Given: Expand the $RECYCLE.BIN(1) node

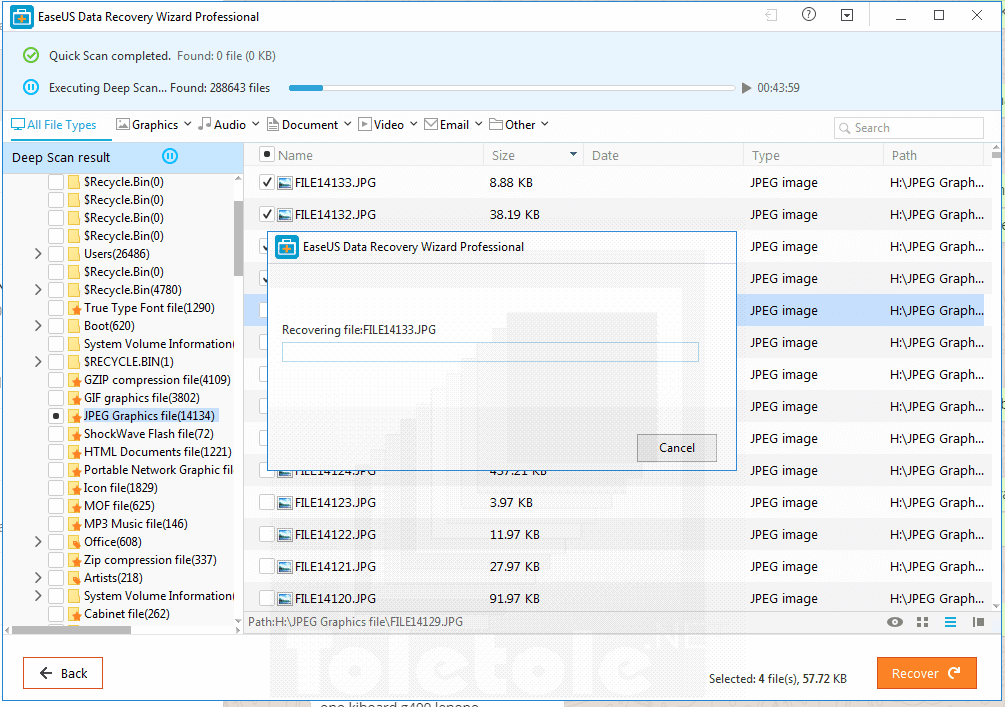Looking at the screenshot, I should [38, 362].
